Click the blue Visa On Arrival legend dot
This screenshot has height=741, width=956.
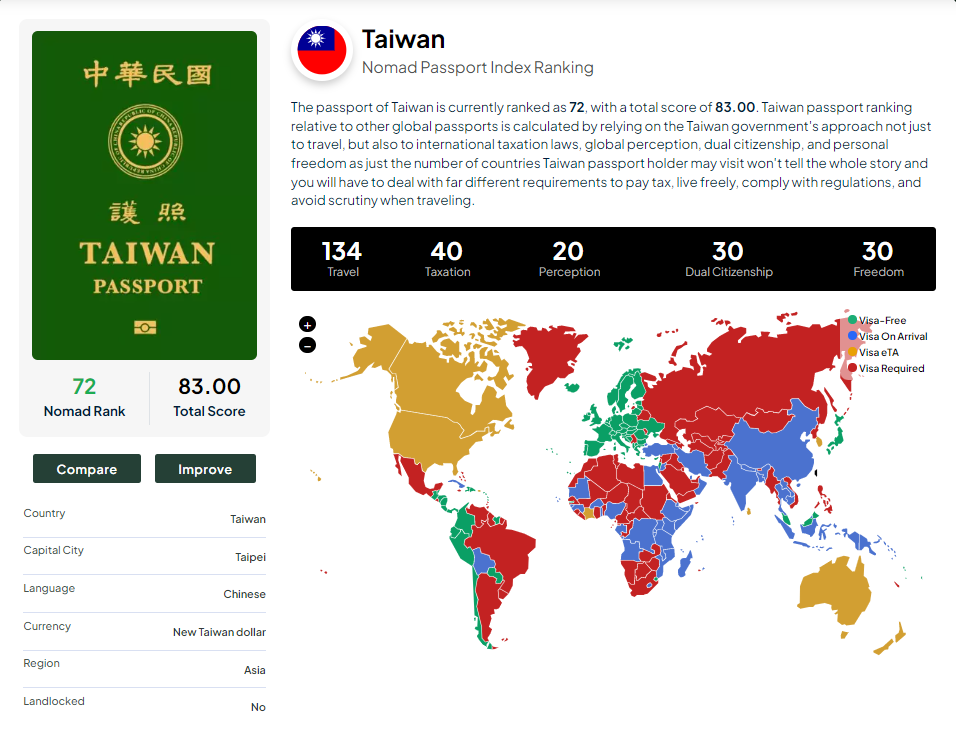pyautogui.click(x=852, y=336)
